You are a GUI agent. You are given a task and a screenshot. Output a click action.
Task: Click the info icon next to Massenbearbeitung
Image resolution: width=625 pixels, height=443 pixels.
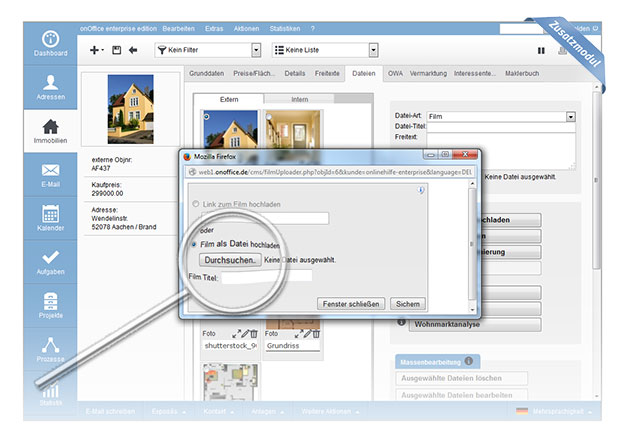(x=469, y=361)
